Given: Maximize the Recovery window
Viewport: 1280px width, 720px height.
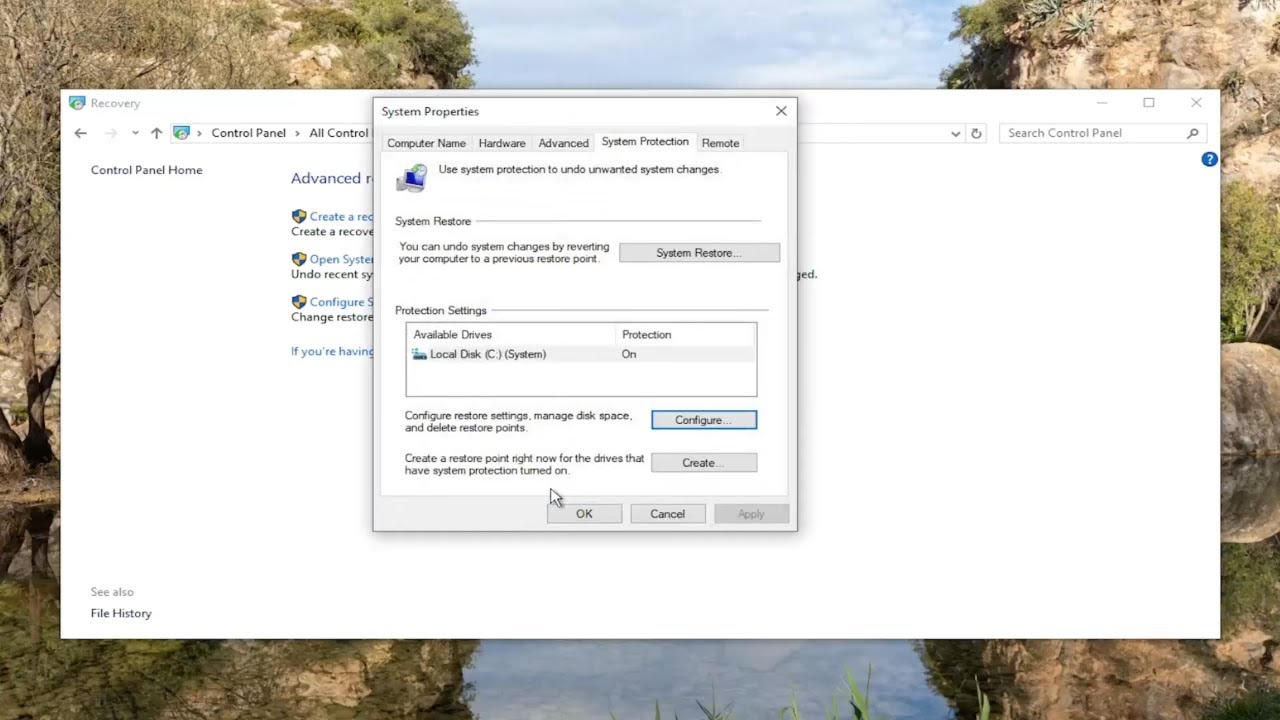Looking at the screenshot, I should tap(1149, 103).
